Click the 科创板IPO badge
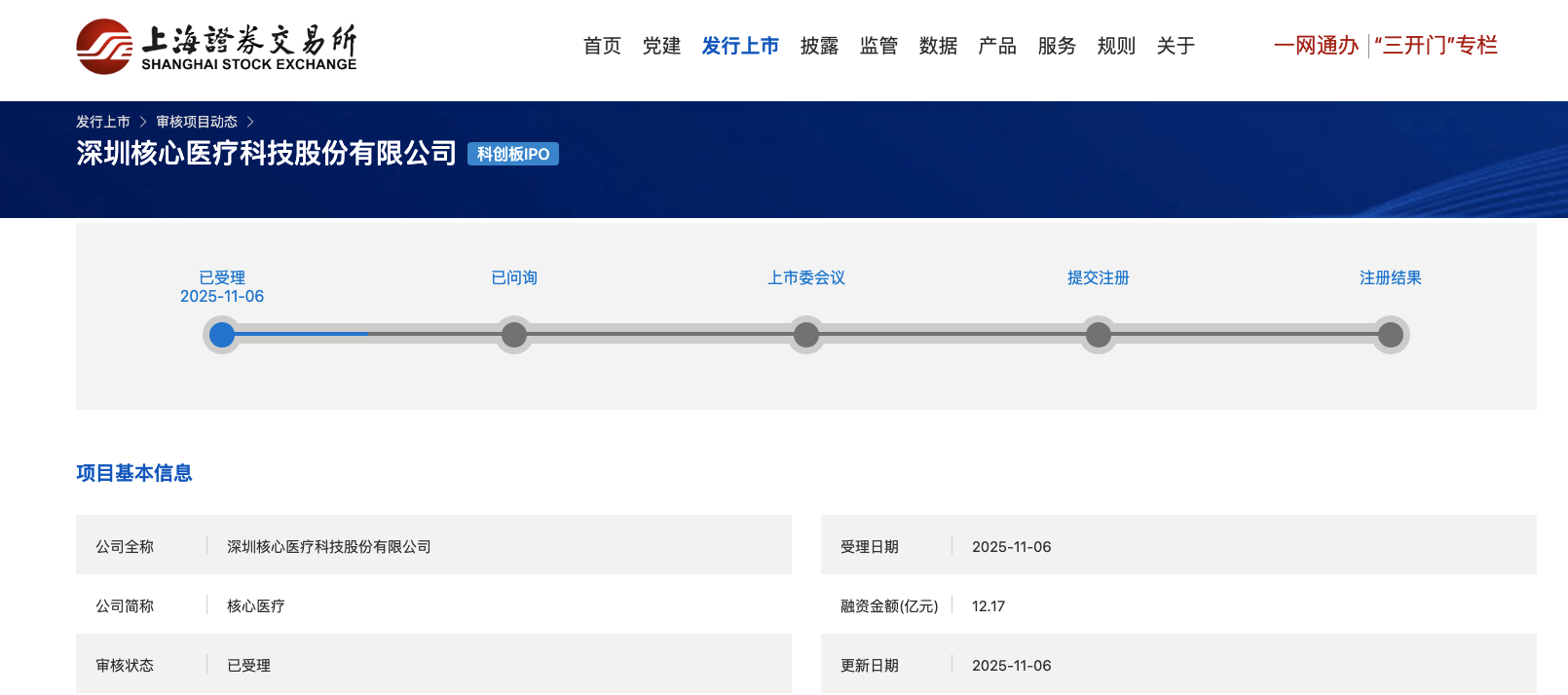 (x=513, y=154)
